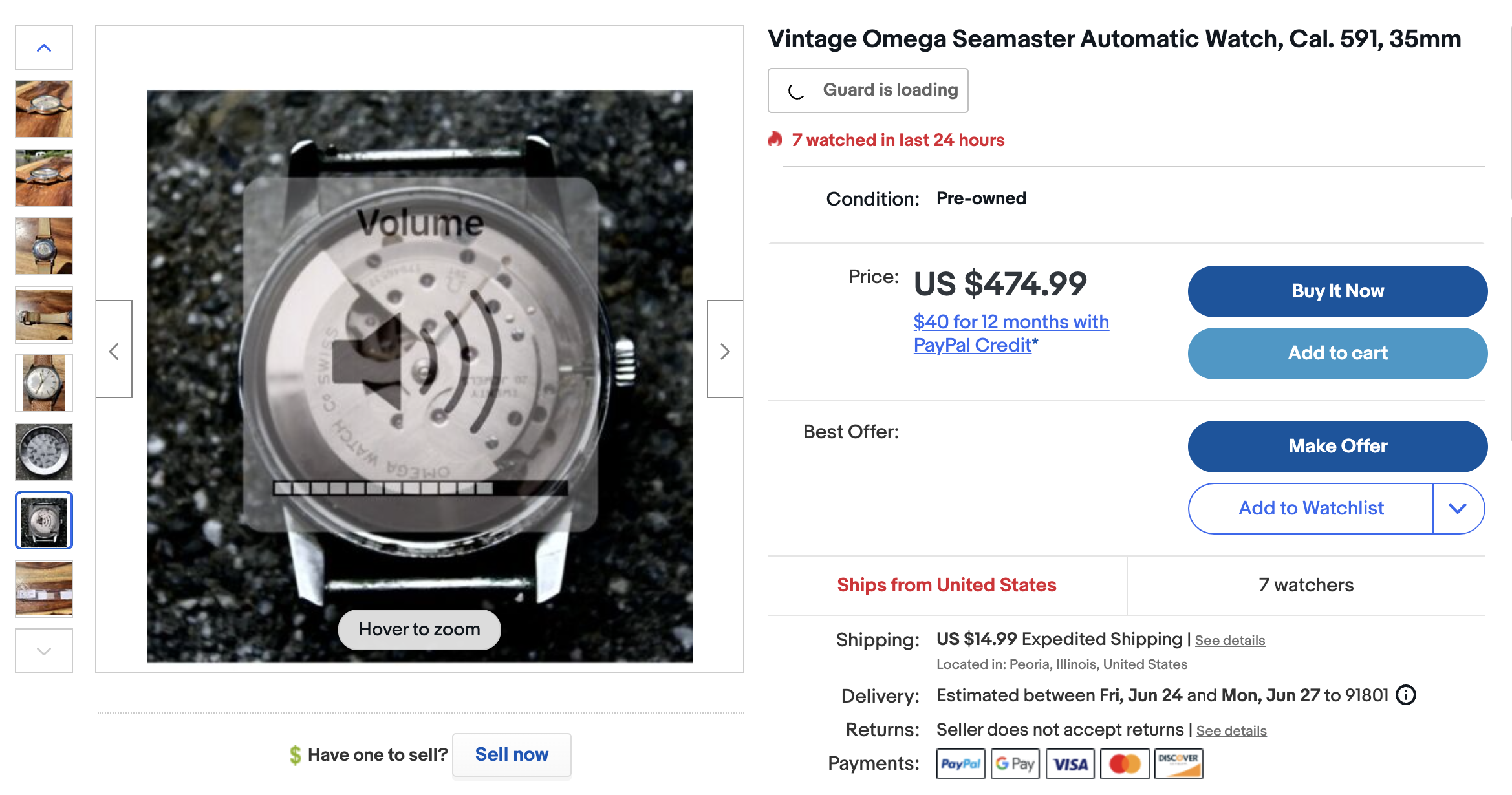1512x795 pixels.
Task: Select the first watch thumbnail on wood
Action: (x=44, y=109)
